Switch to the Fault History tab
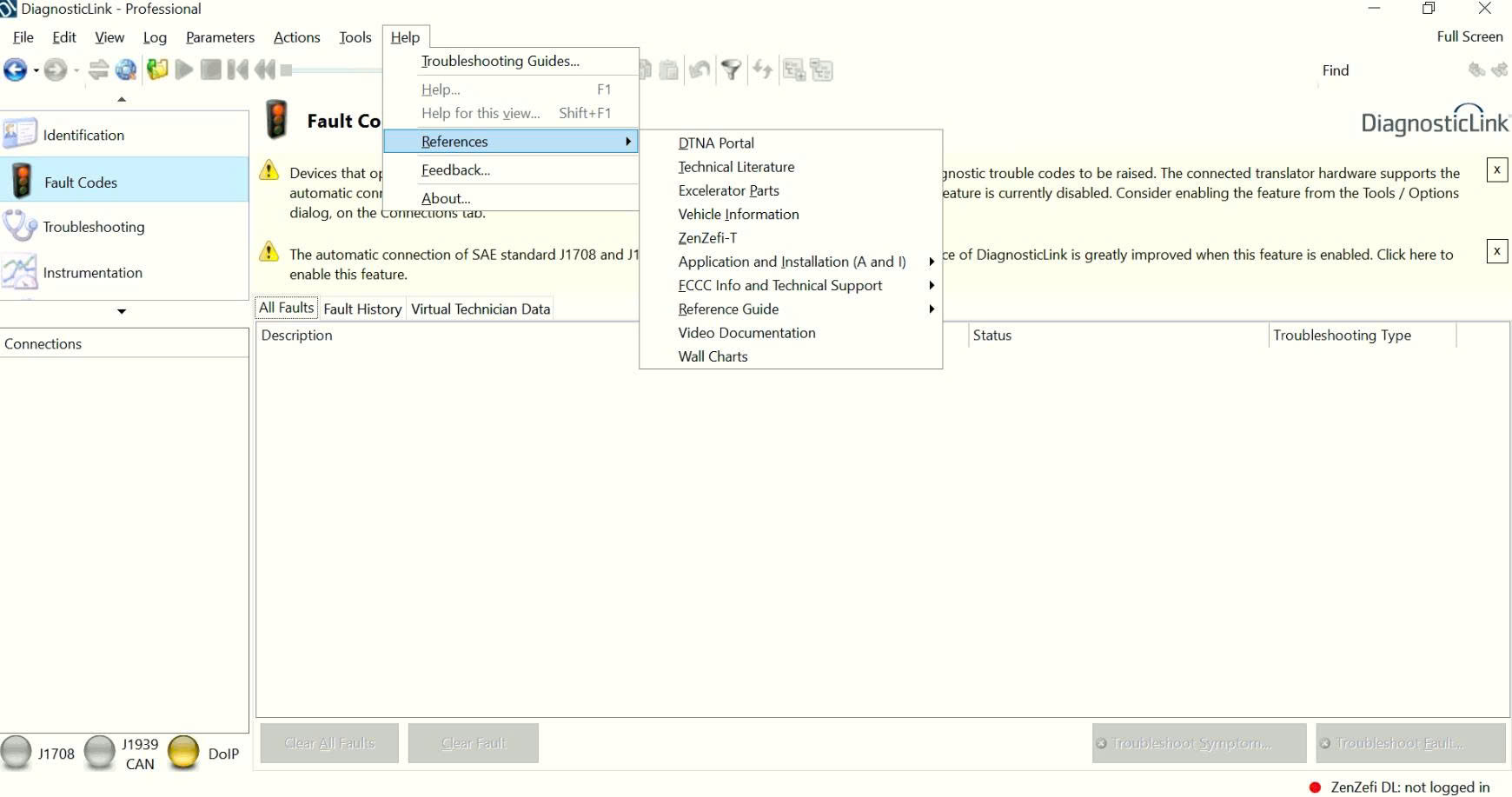The width and height of the screenshot is (1512, 797). point(362,309)
